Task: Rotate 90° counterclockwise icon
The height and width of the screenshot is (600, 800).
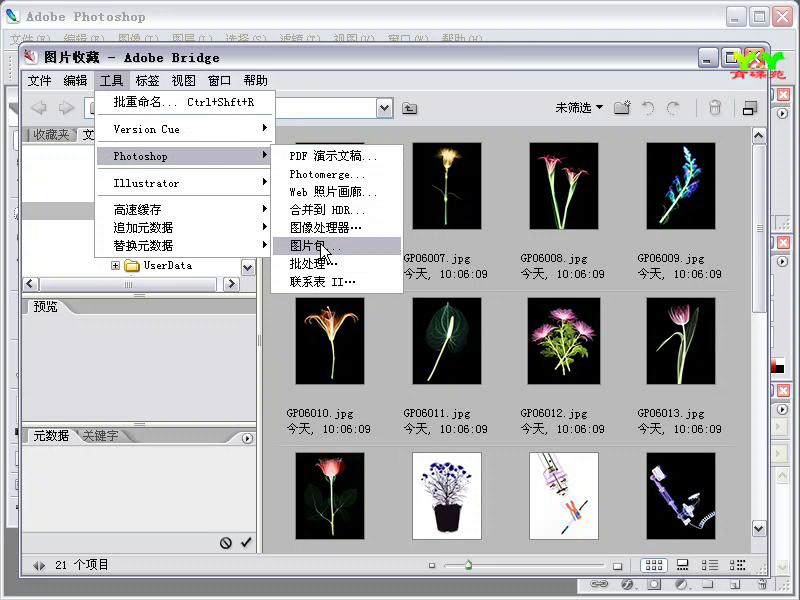Action: (648, 108)
